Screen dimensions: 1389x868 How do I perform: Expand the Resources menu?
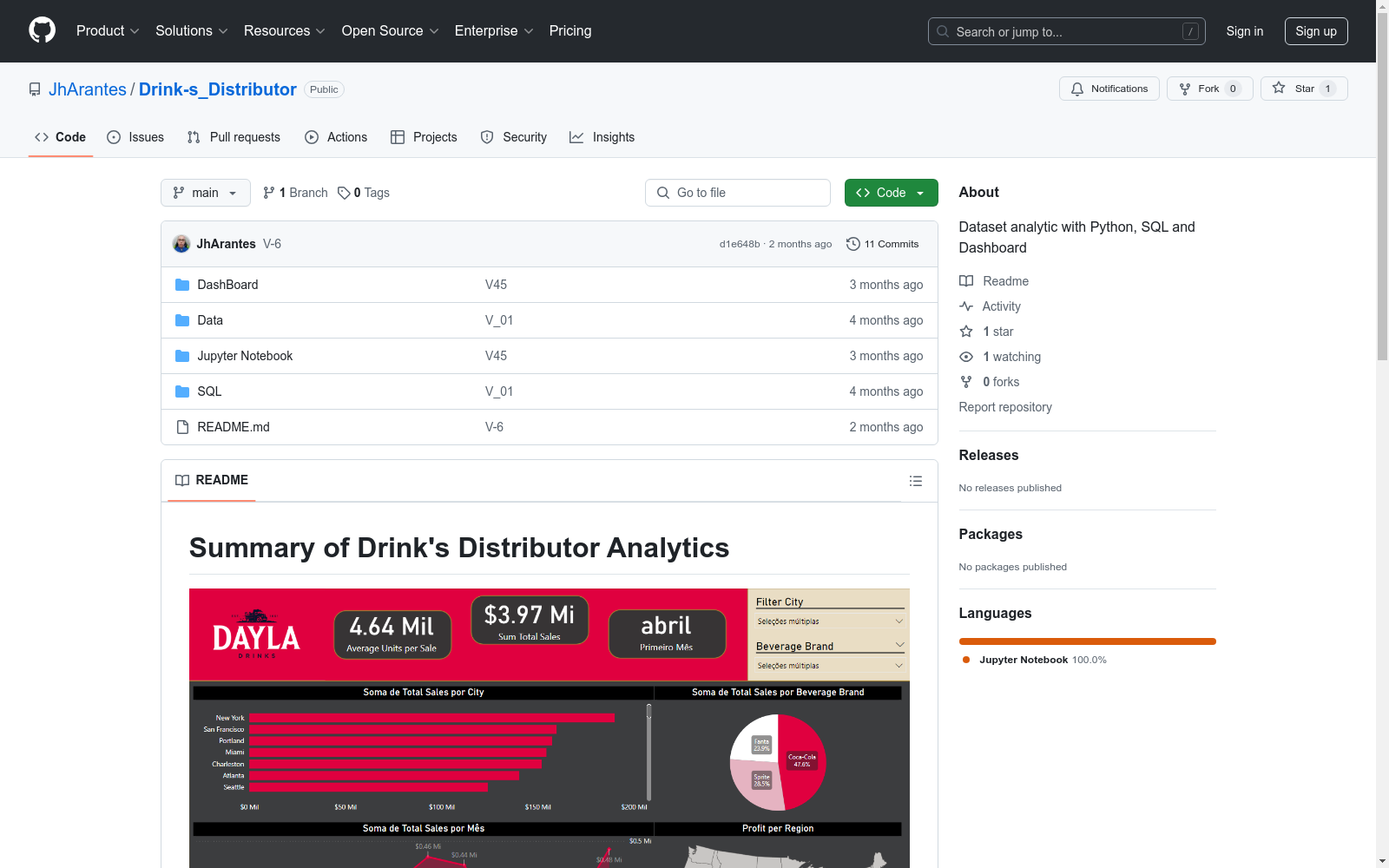tap(285, 31)
